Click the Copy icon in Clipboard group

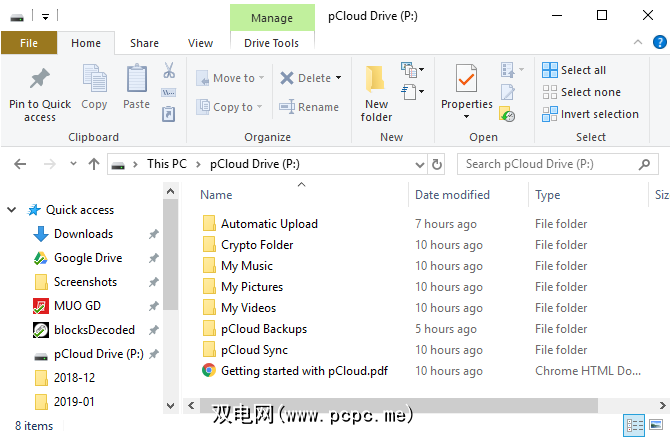[94, 78]
